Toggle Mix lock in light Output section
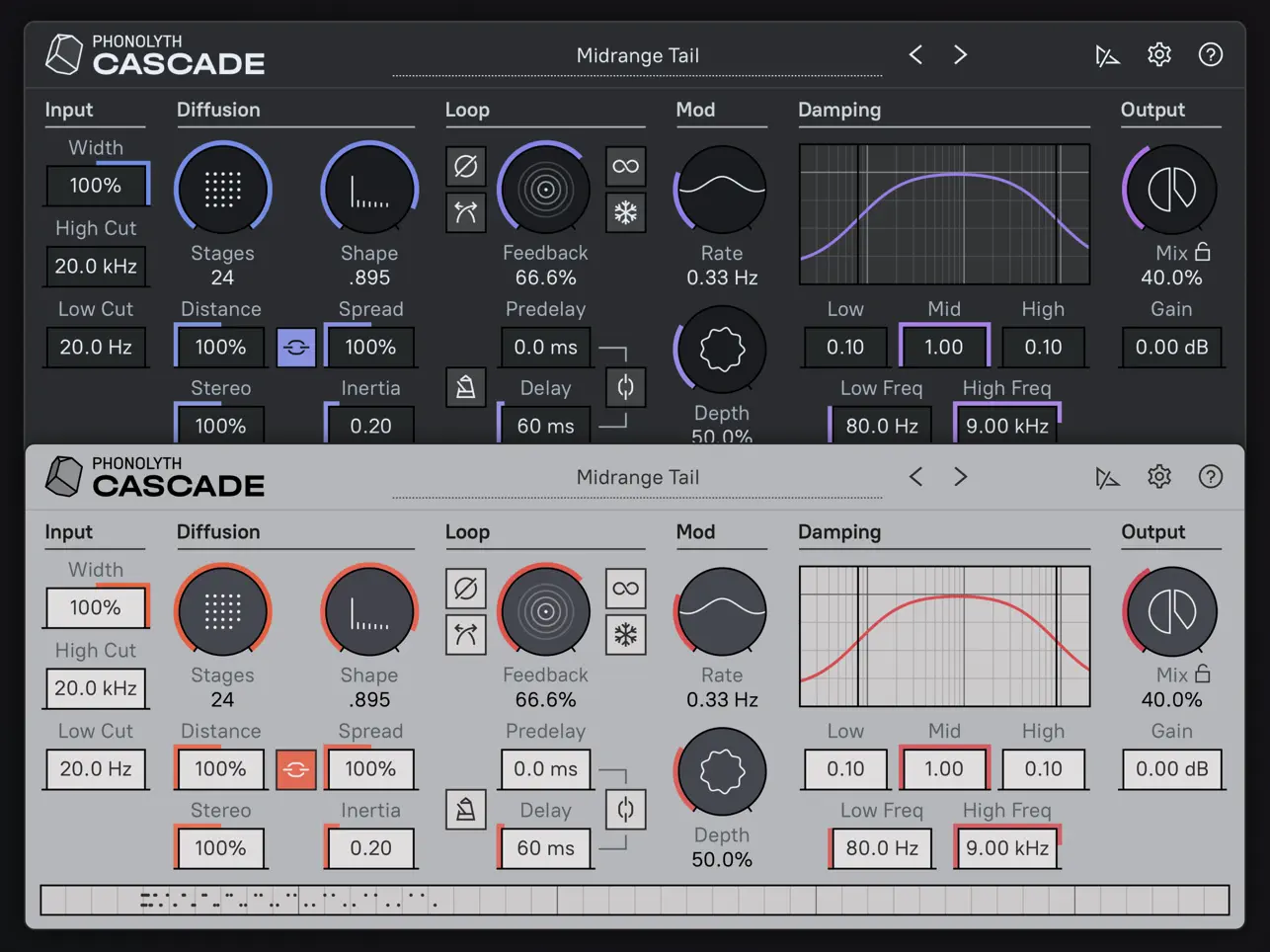 (1203, 674)
